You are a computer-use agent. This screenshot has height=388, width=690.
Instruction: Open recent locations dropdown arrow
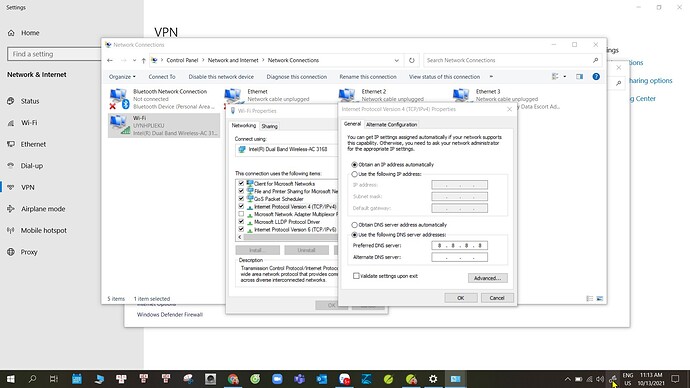(134, 60)
